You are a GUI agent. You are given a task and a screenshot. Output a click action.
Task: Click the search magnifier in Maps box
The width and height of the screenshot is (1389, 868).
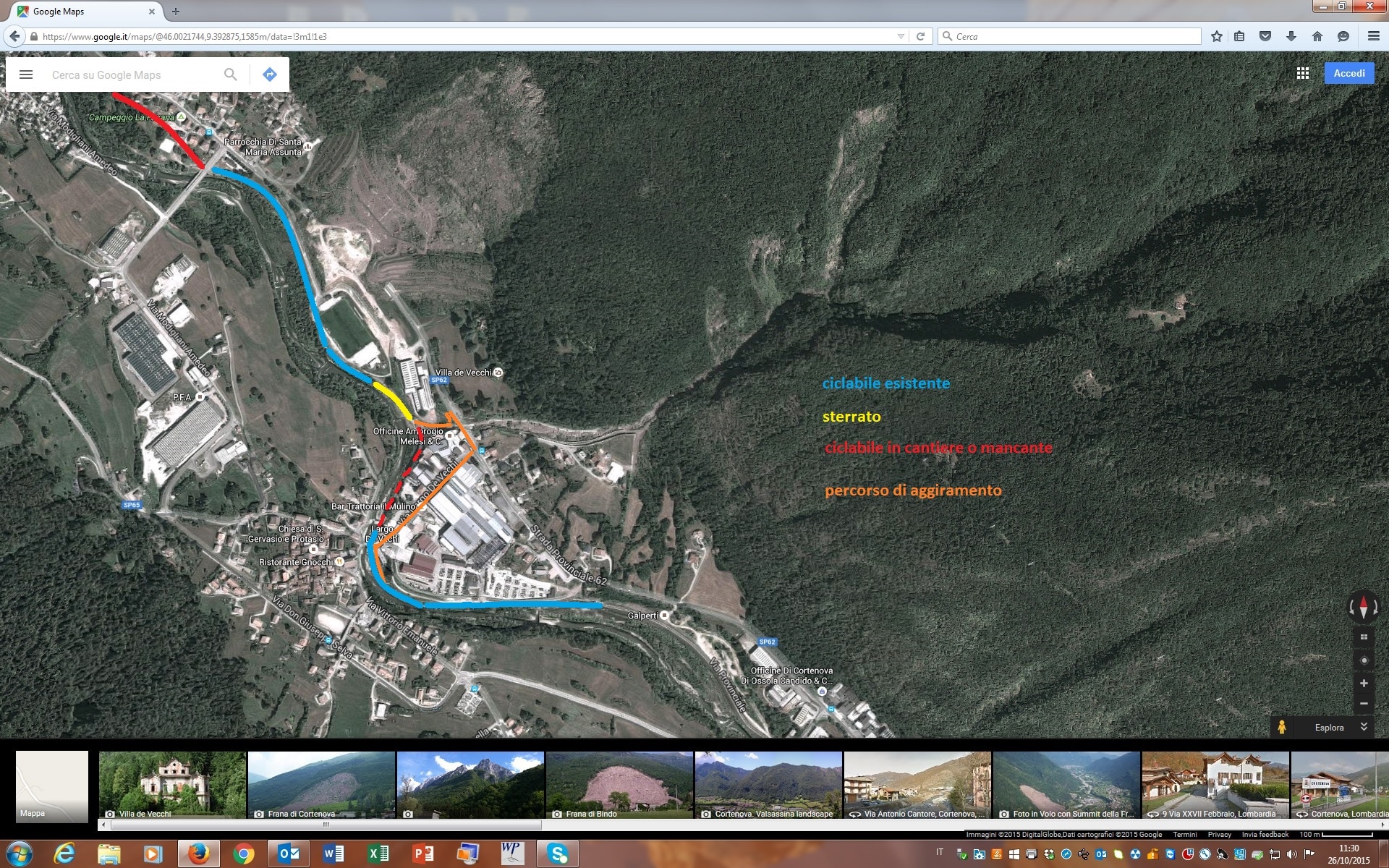[x=230, y=75]
